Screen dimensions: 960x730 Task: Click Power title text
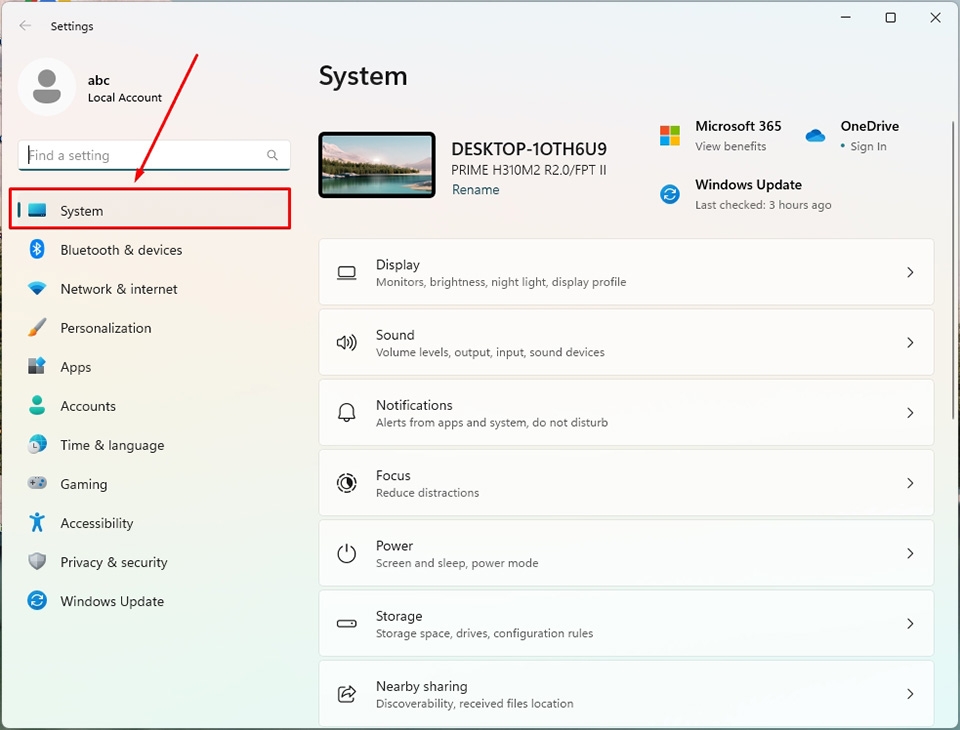(394, 546)
